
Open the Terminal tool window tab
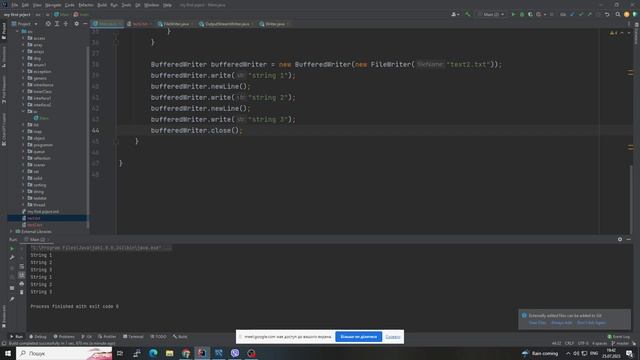point(133,337)
